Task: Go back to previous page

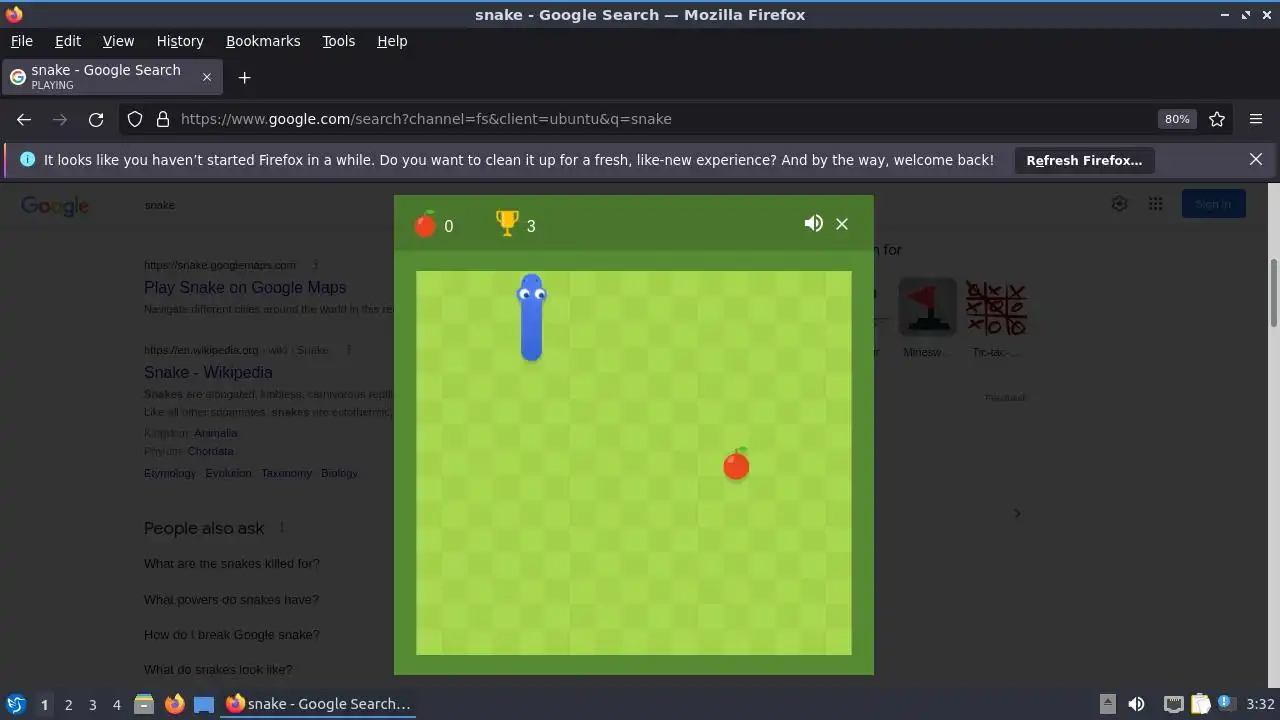Action: [24, 119]
